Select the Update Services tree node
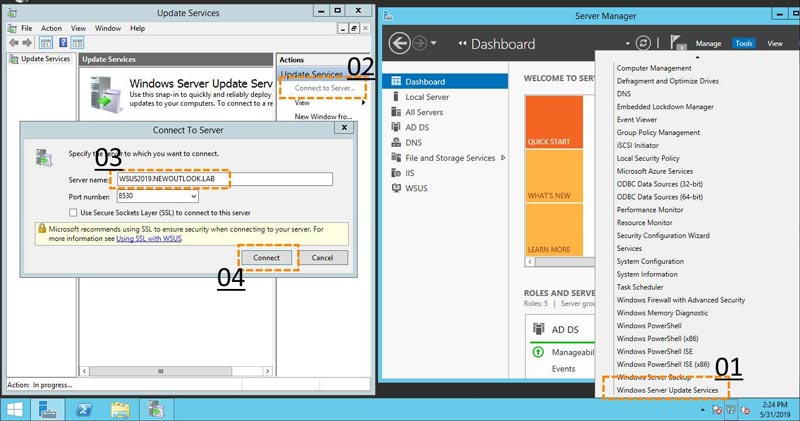 40,59
